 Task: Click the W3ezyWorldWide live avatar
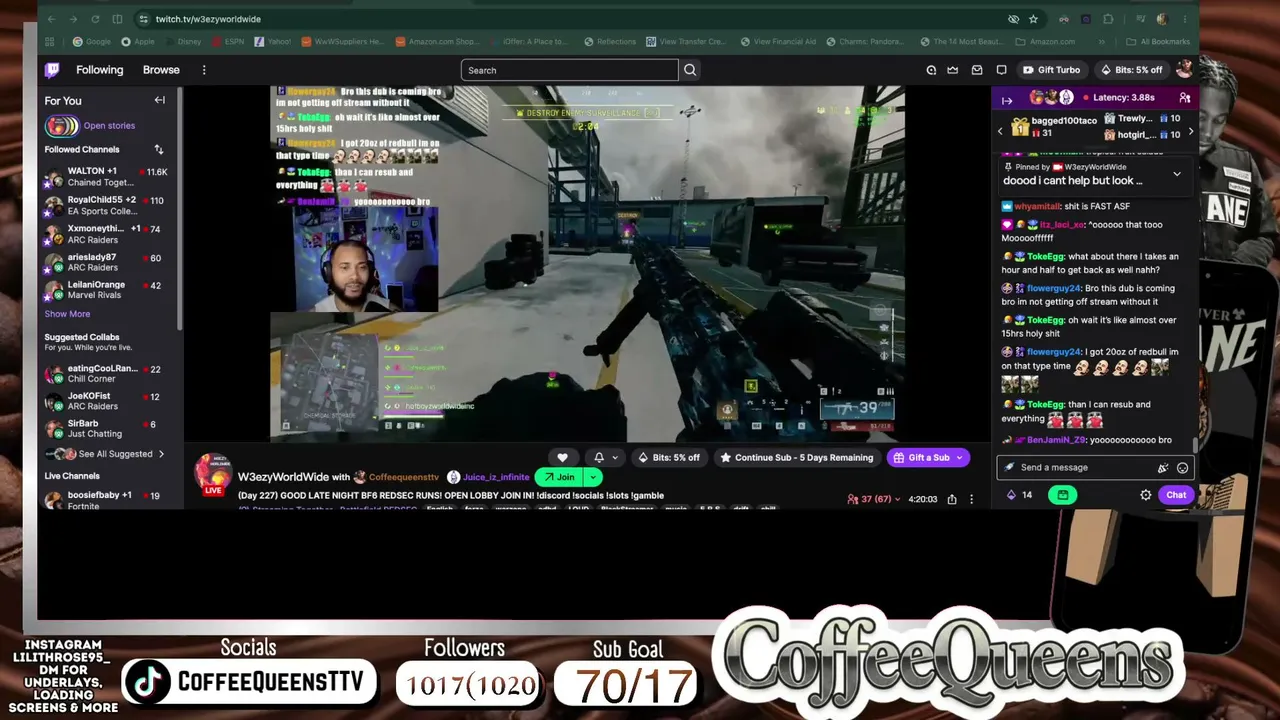[x=213, y=475]
